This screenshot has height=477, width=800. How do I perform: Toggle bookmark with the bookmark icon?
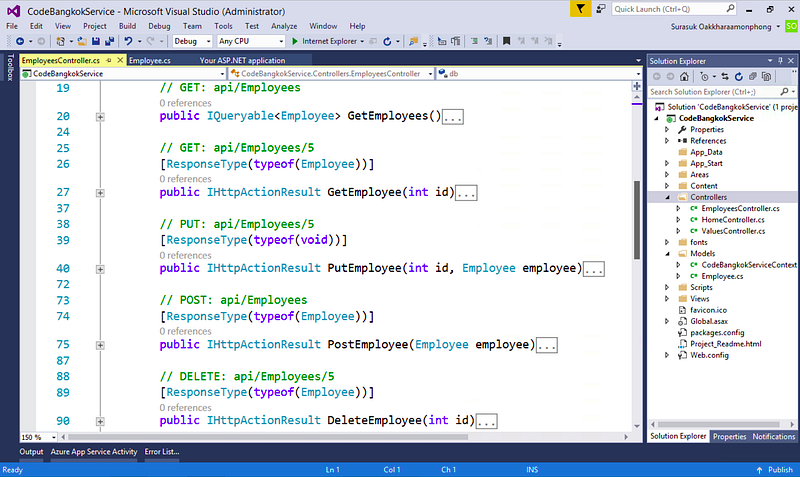(x=507, y=41)
